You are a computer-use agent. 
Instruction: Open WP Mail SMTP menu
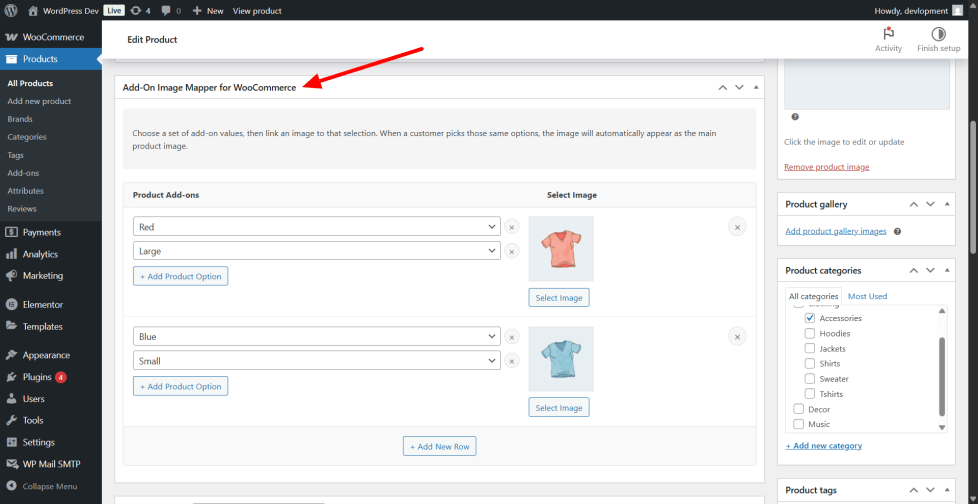51,464
